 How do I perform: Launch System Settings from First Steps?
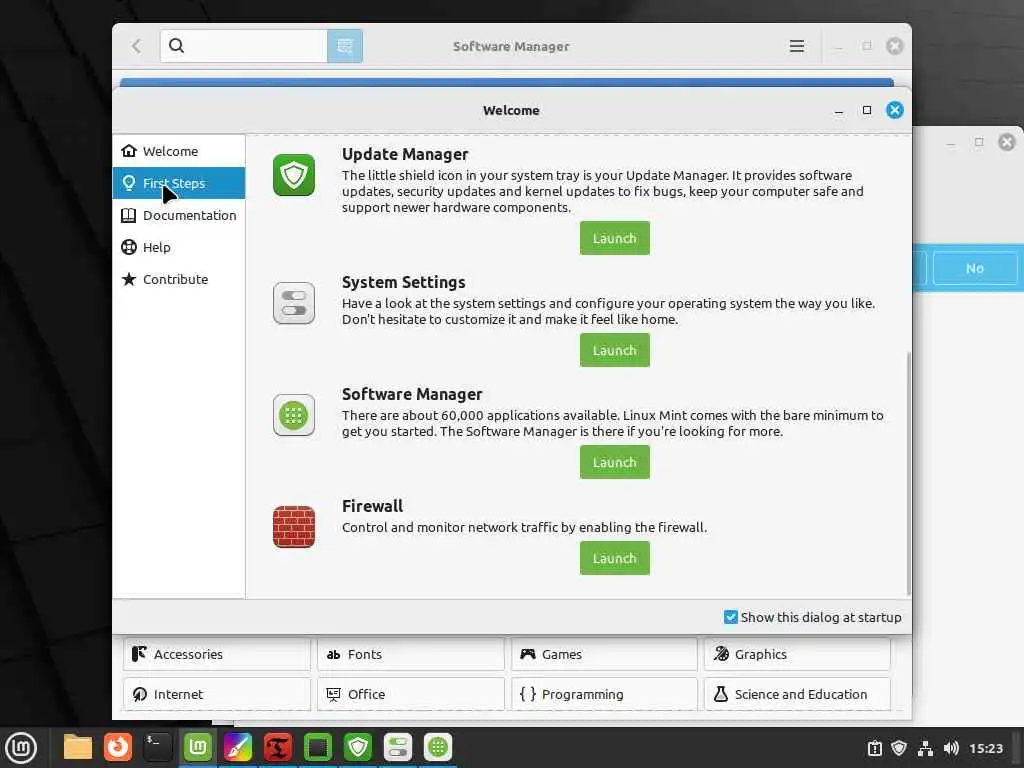(615, 350)
